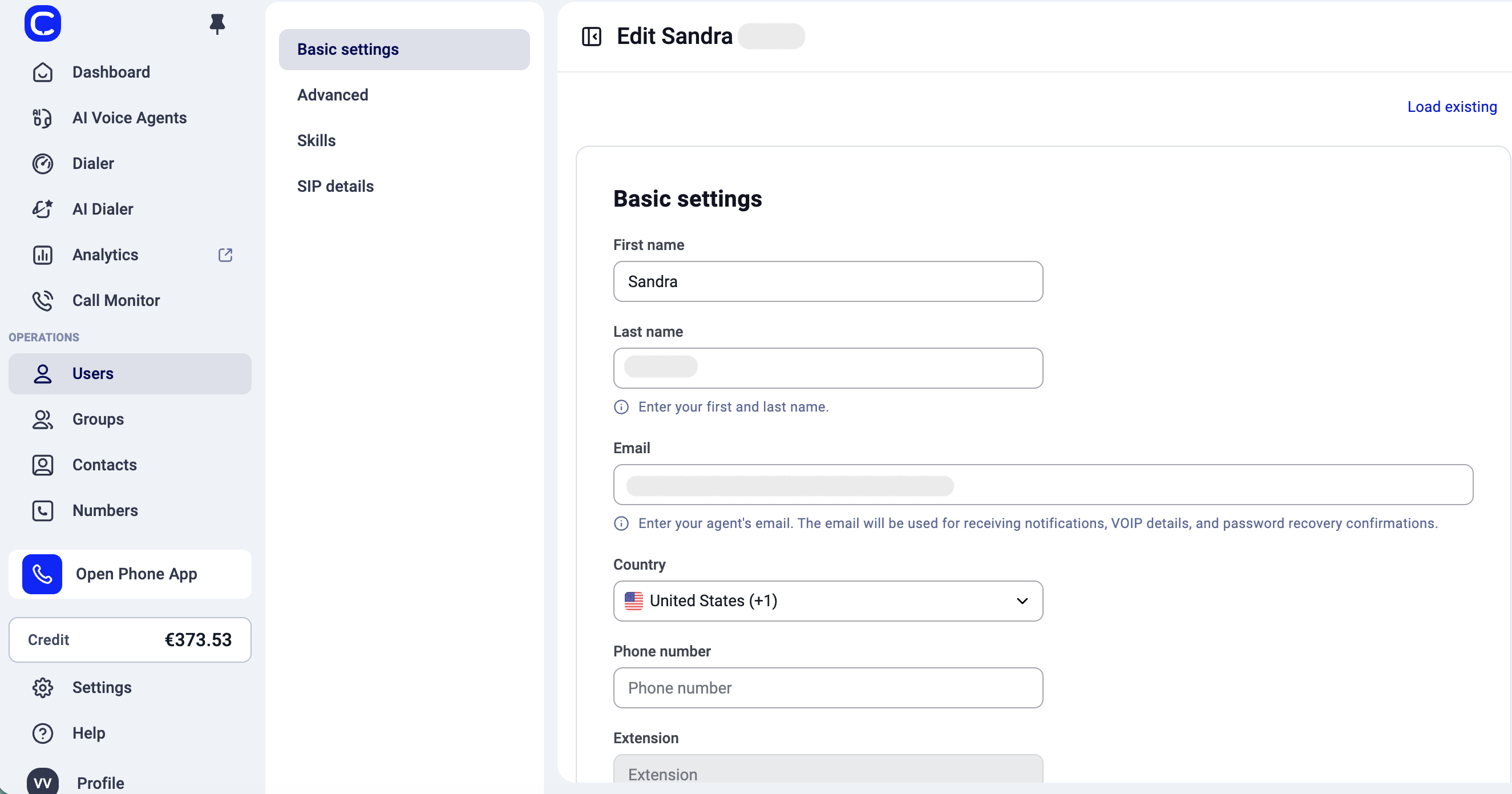Switch to the Advanced tab
Image resolution: width=1512 pixels, height=794 pixels.
pyautogui.click(x=332, y=95)
